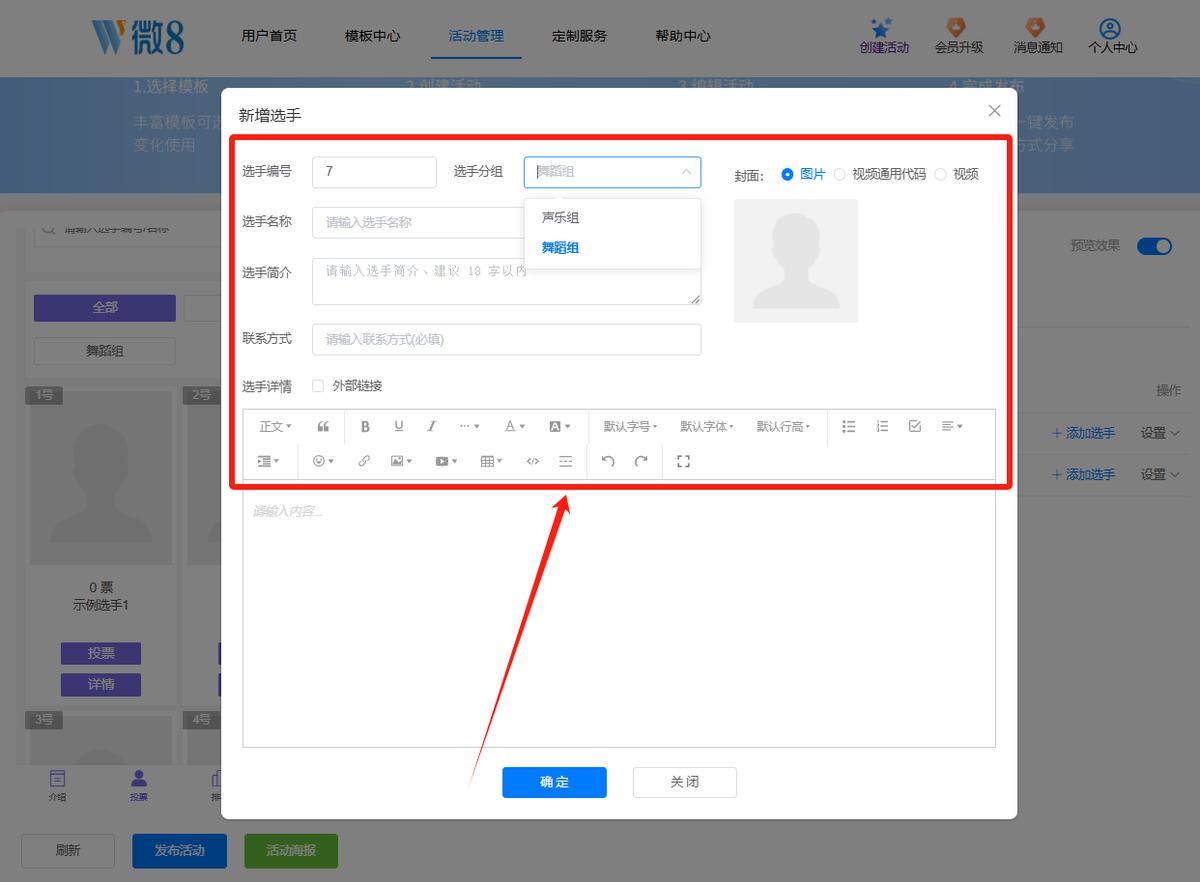
Task: Apply bold formatting in the editor
Action: click(x=365, y=427)
